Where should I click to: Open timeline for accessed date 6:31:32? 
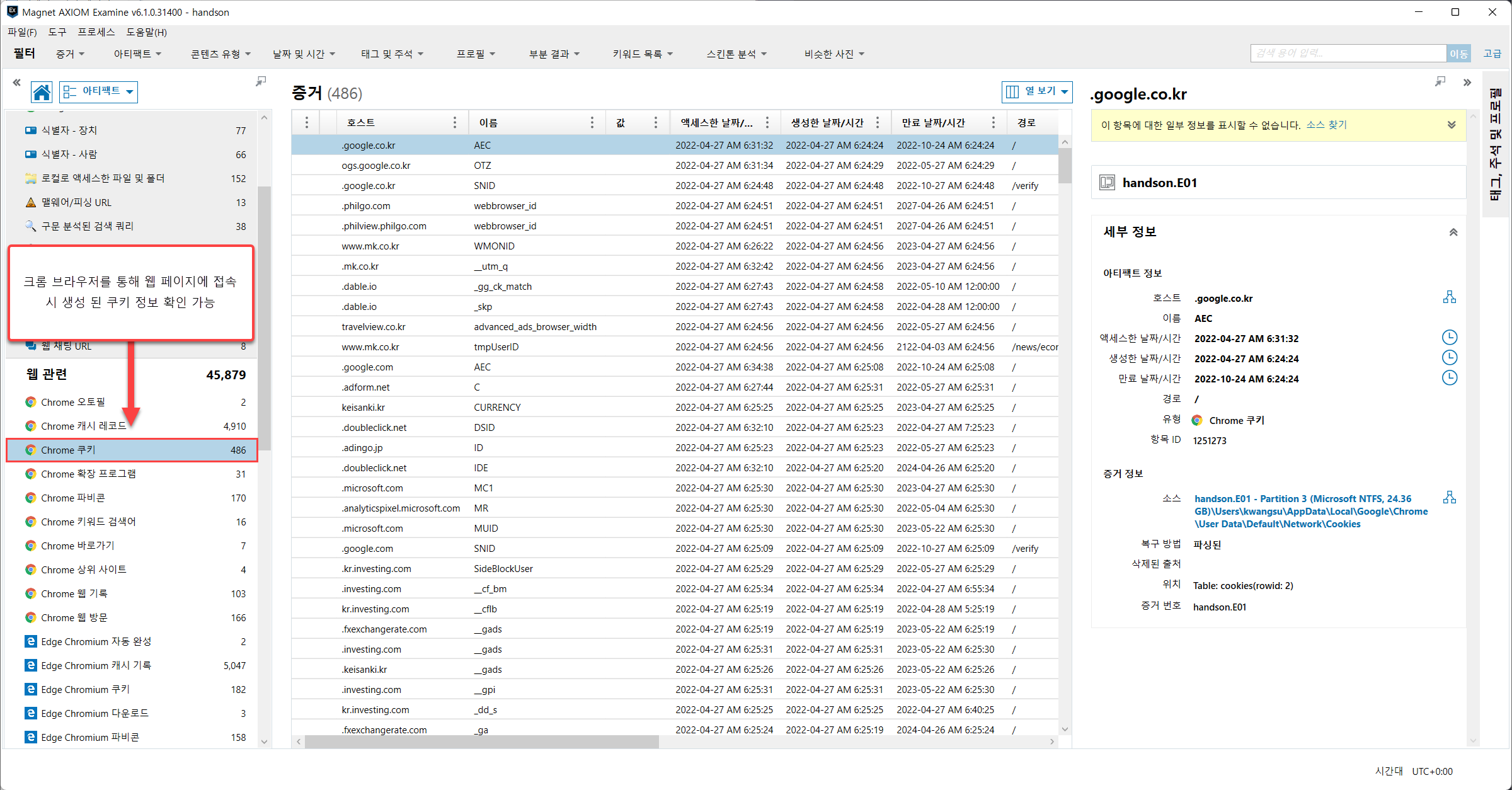[1450, 338]
